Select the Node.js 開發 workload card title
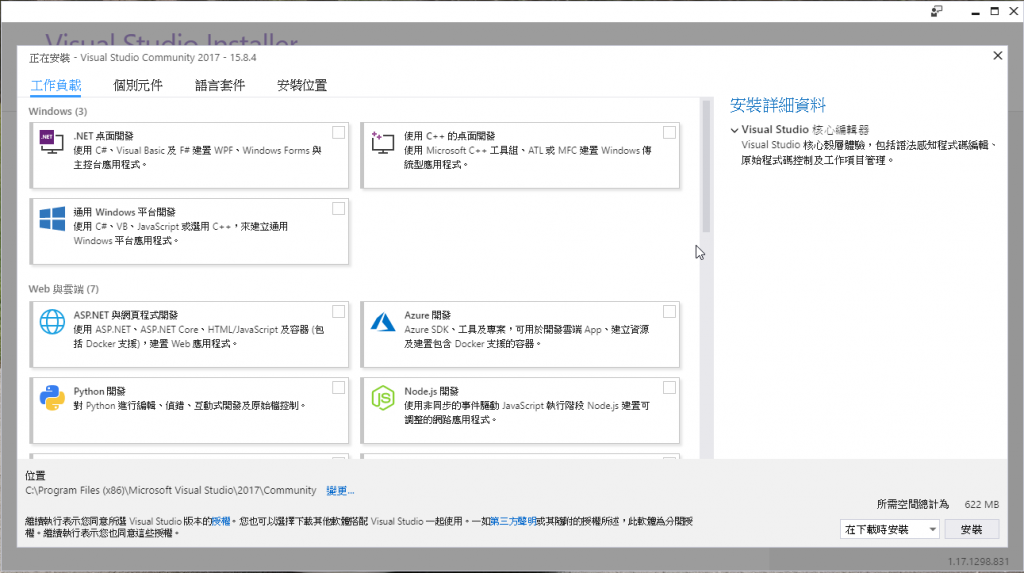This screenshot has height=573, width=1024. [x=431, y=391]
